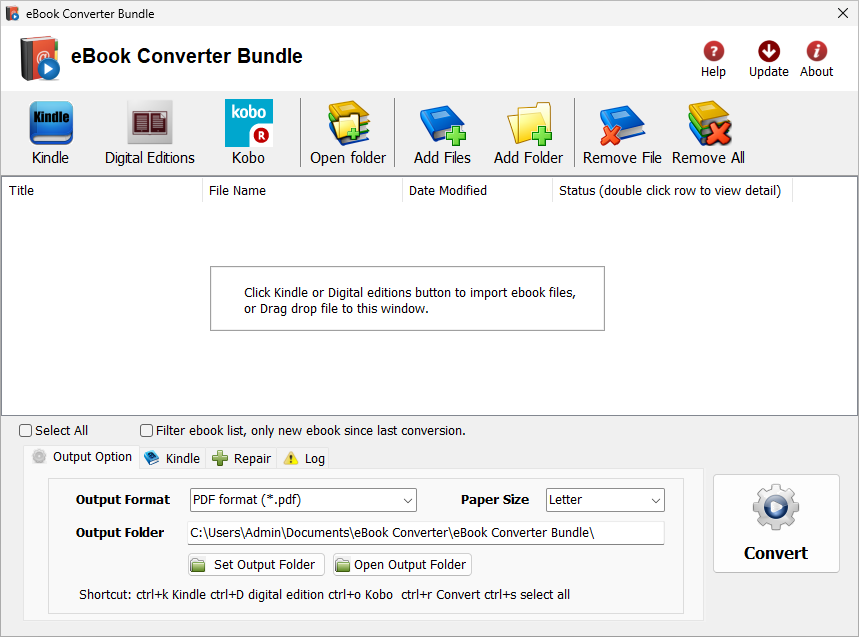
Task: Add Files to the conversion list
Action: point(441,130)
